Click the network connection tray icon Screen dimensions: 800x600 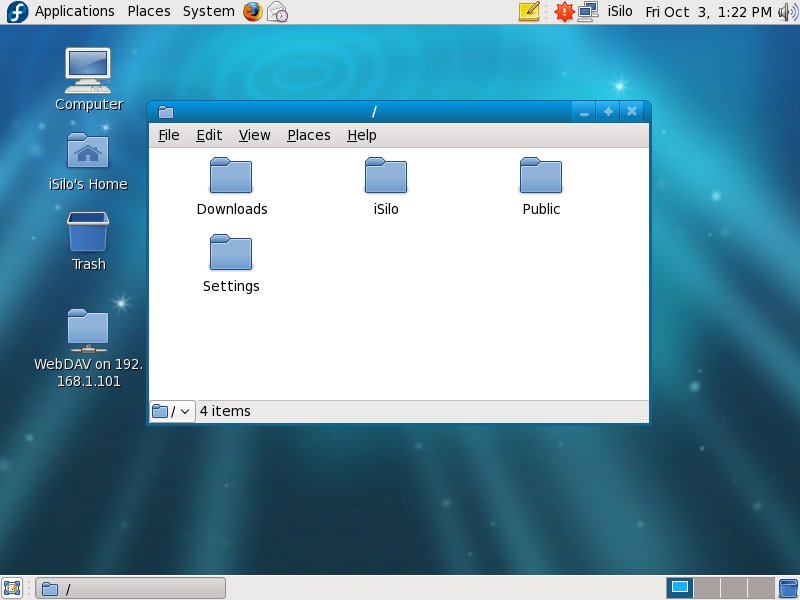pyautogui.click(x=590, y=12)
